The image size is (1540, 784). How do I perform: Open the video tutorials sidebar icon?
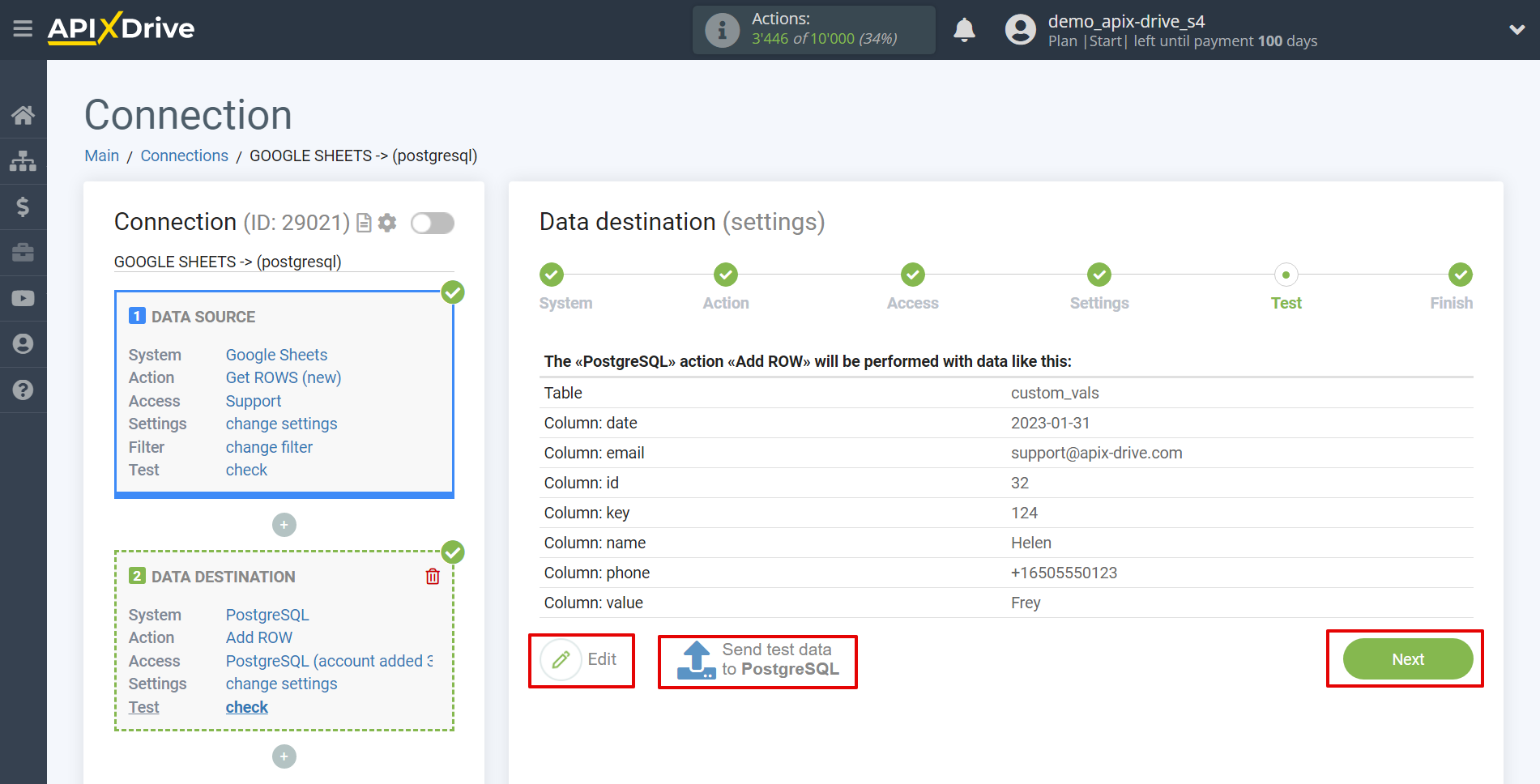pos(23,299)
